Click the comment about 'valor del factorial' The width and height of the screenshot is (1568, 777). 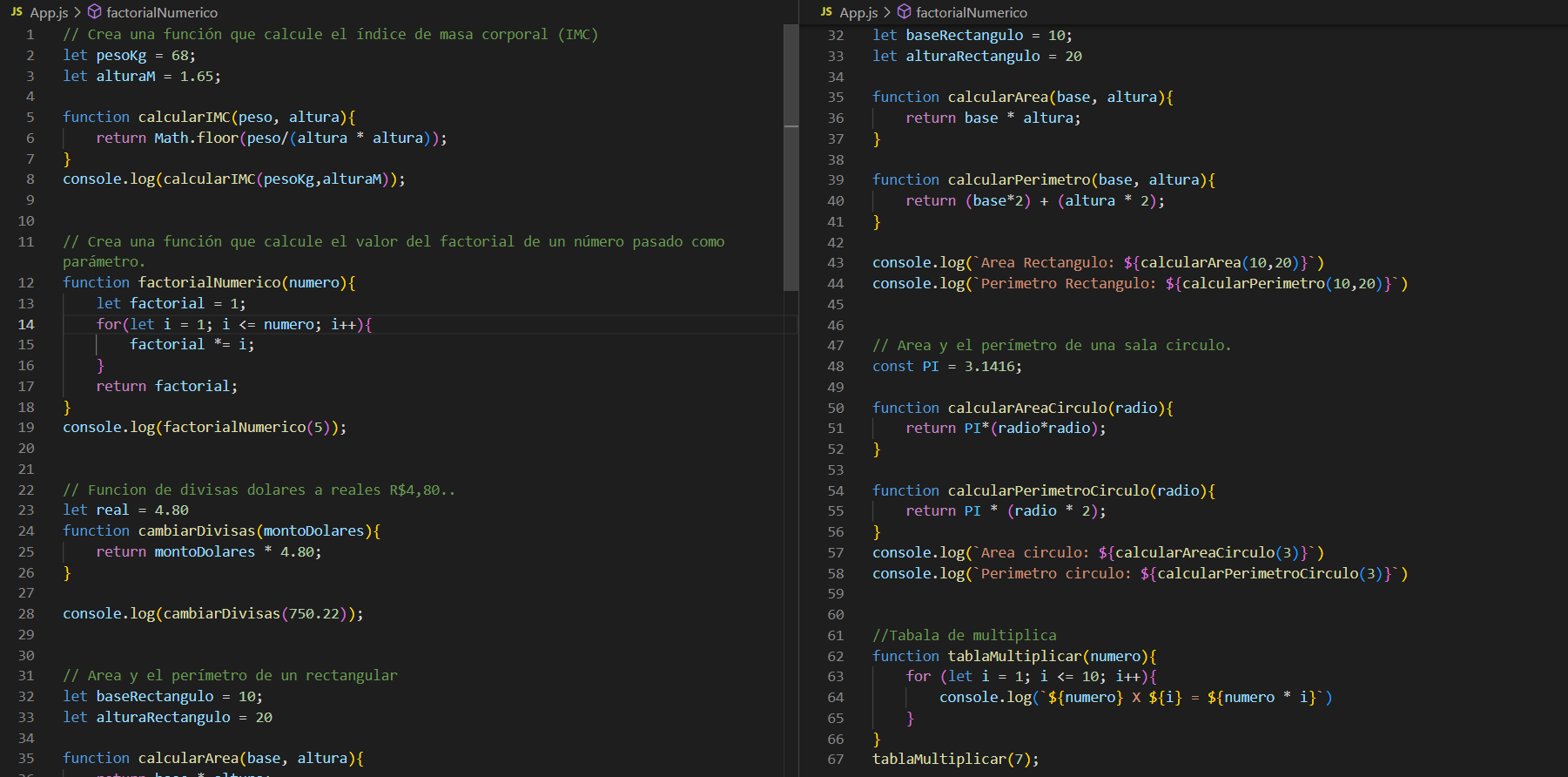[x=394, y=252]
